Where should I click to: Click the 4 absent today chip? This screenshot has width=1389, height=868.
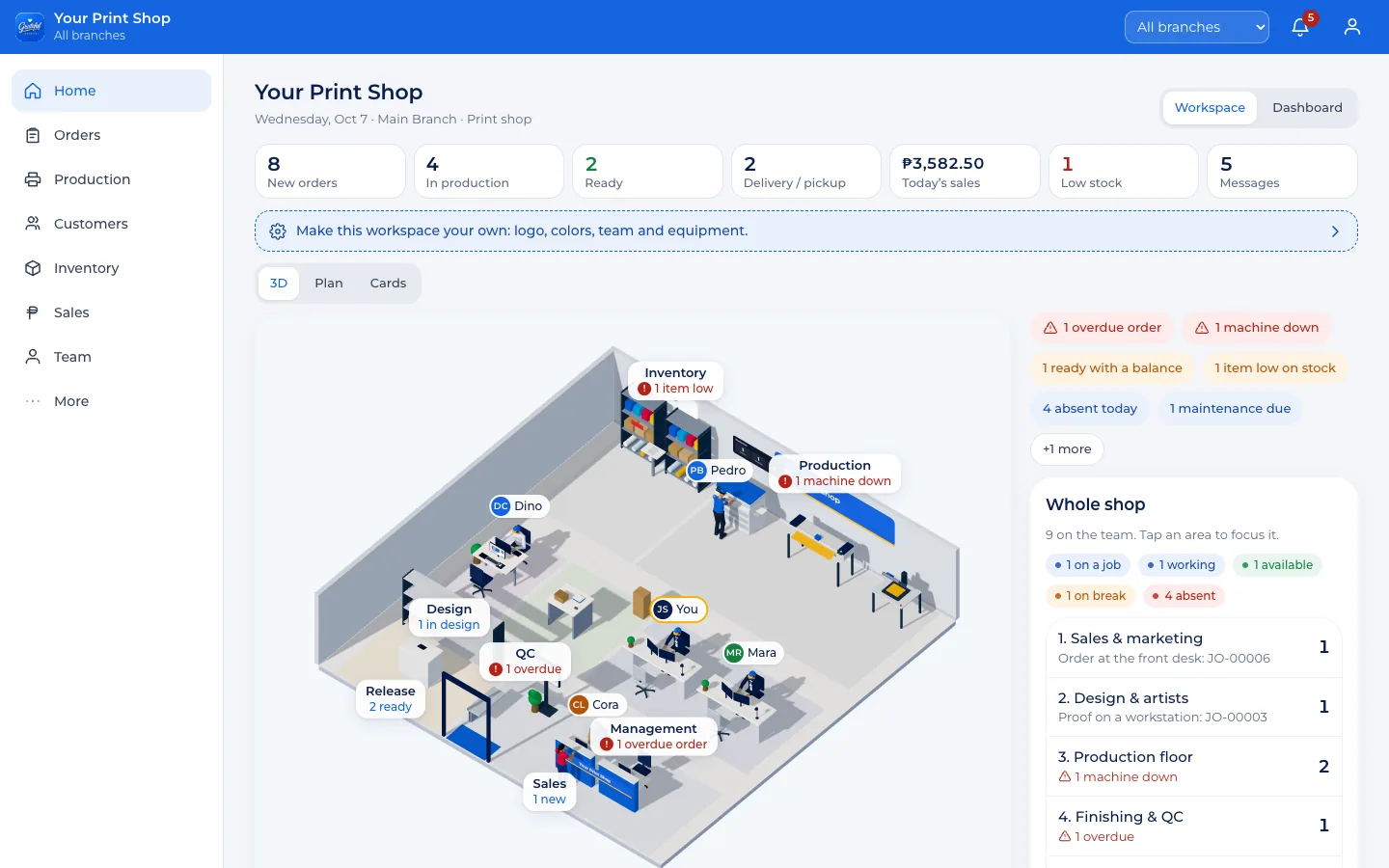click(x=1090, y=409)
